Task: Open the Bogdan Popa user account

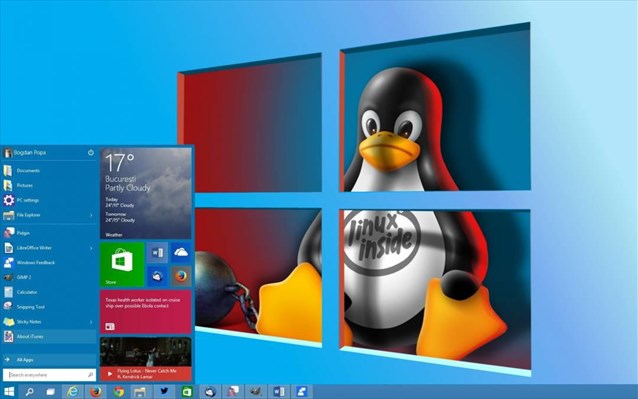Action: [25, 153]
